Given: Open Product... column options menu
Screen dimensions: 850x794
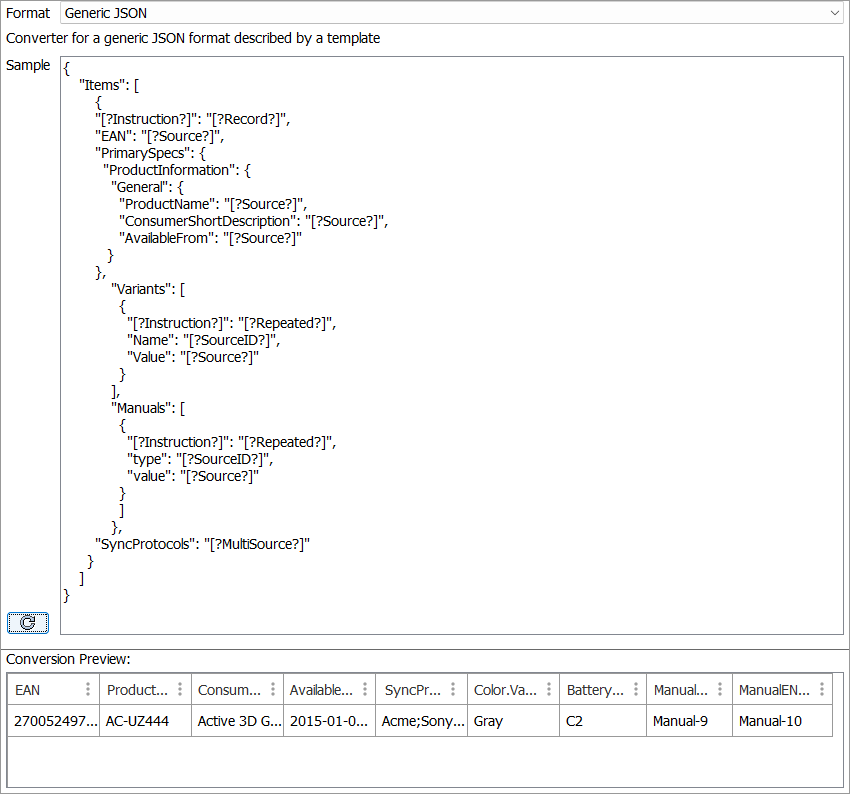Looking at the screenshot, I should pyautogui.click(x=180, y=689).
